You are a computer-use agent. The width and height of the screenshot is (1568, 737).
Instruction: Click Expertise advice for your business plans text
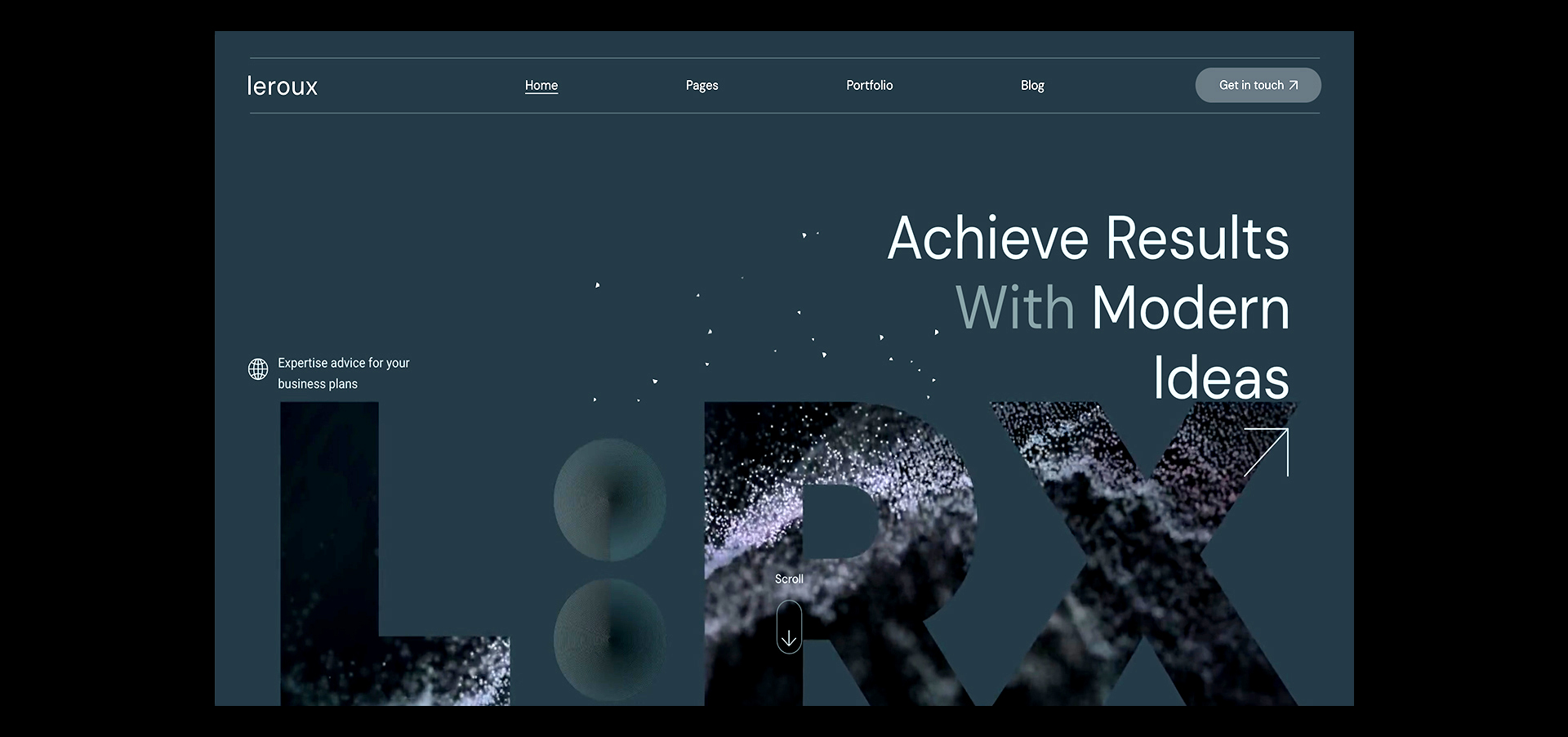[343, 373]
